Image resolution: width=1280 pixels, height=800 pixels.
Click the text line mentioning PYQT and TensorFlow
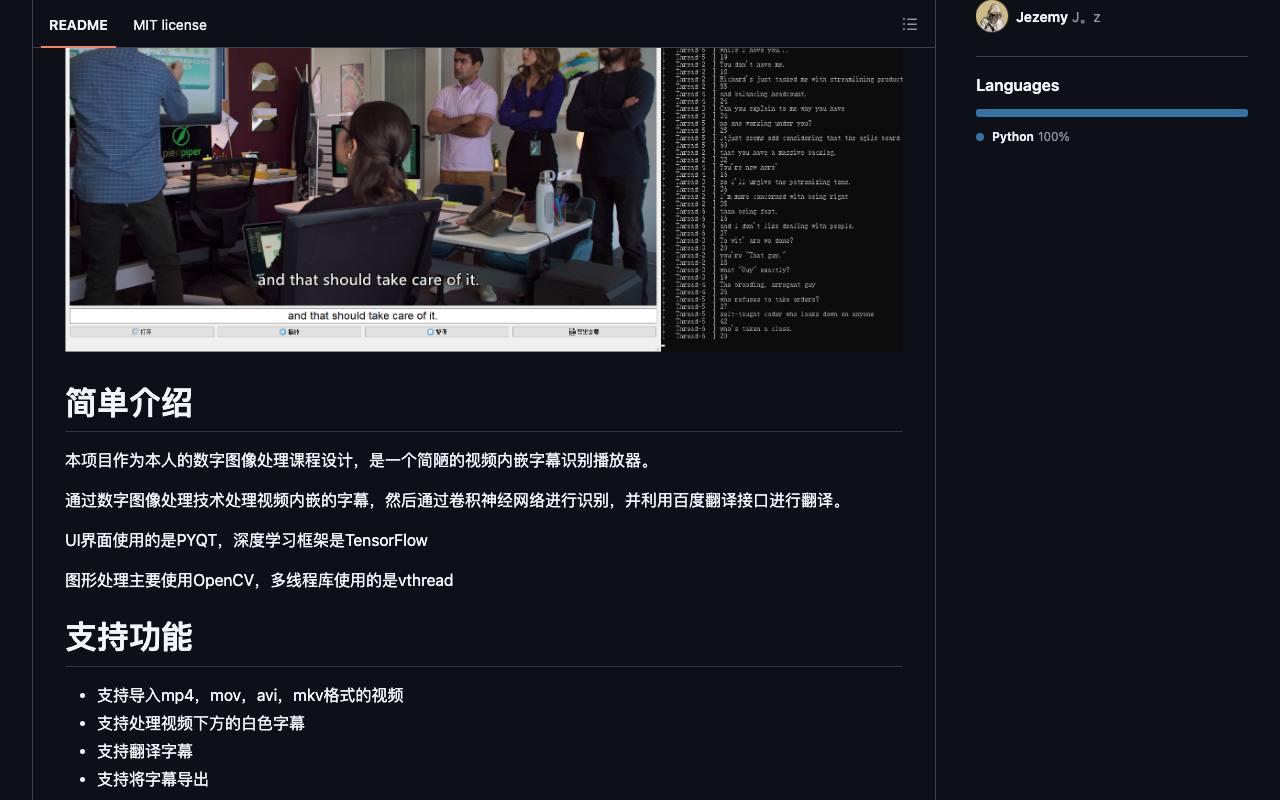tap(246, 540)
